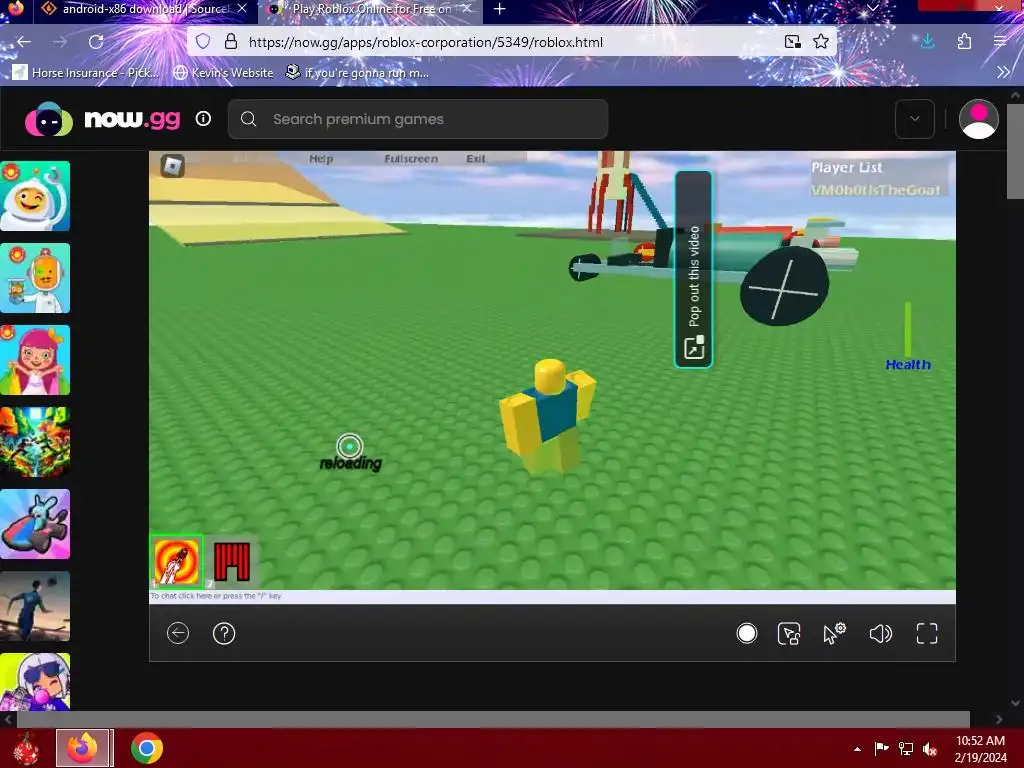Click the player name VM0b0tIsTheGoat
Image resolution: width=1024 pixels, height=768 pixels.
tap(876, 190)
